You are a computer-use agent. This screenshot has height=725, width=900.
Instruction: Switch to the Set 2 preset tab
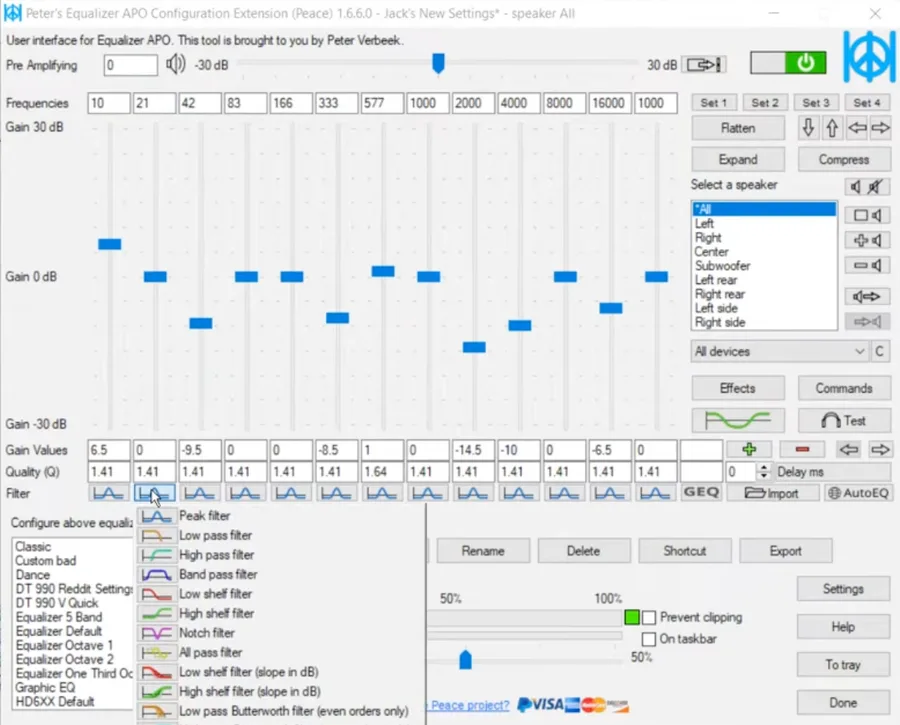click(x=764, y=102)
